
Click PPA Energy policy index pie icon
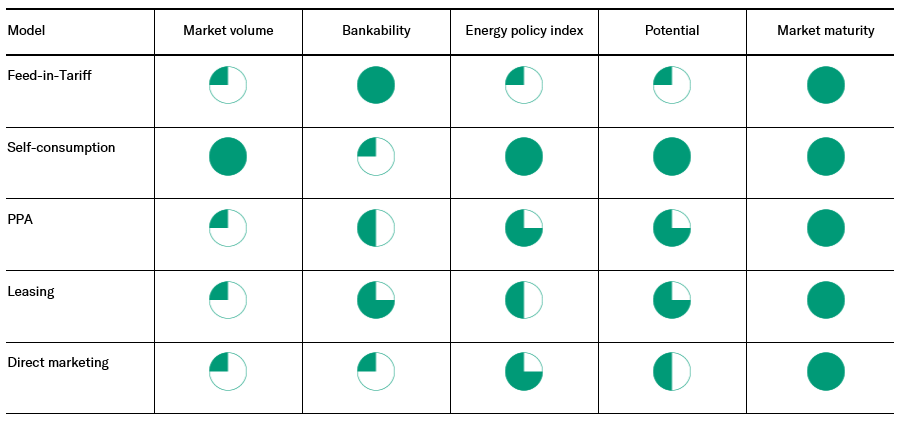524,228
